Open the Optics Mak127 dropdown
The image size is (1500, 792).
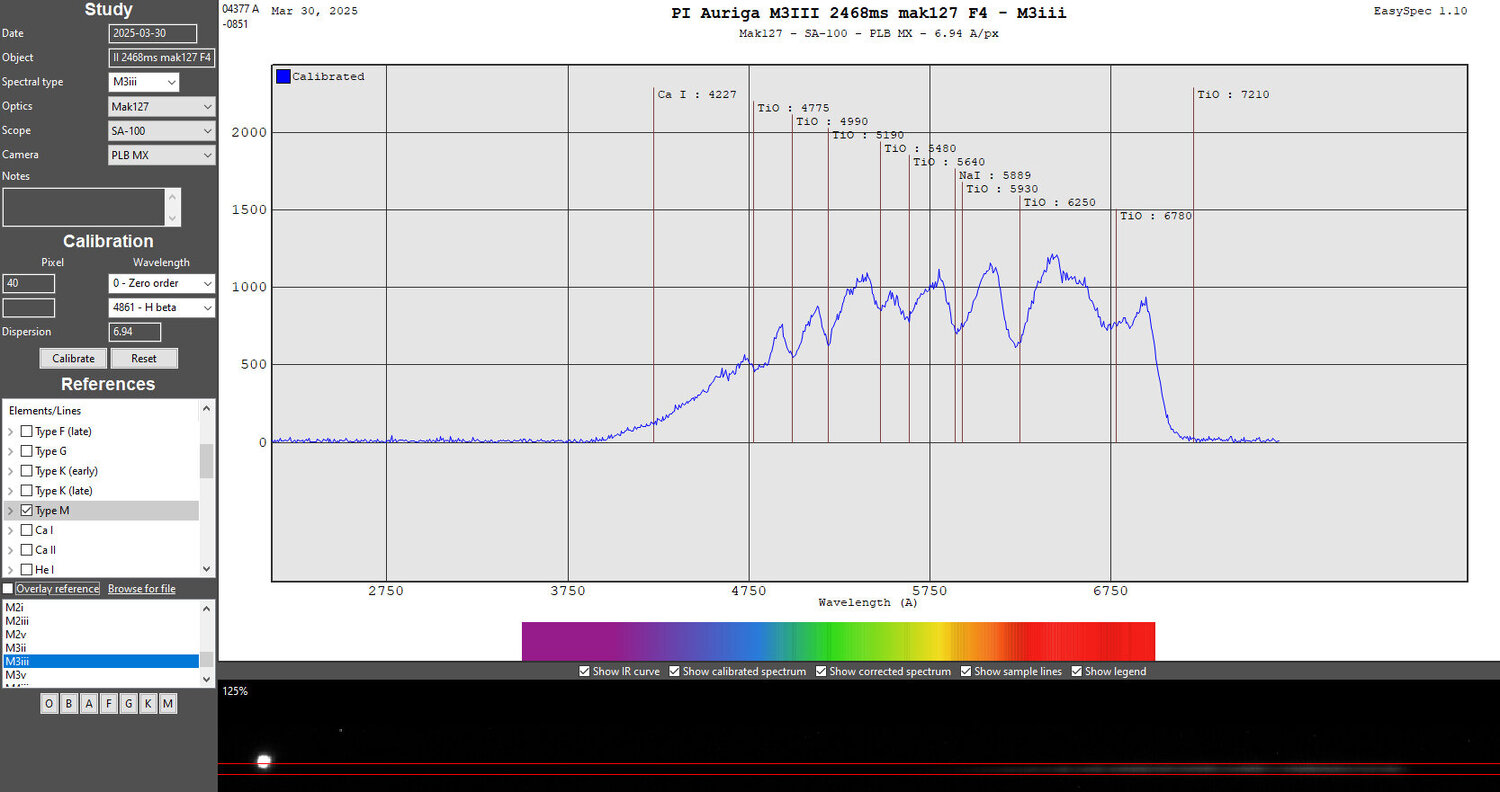pos(162,106)
